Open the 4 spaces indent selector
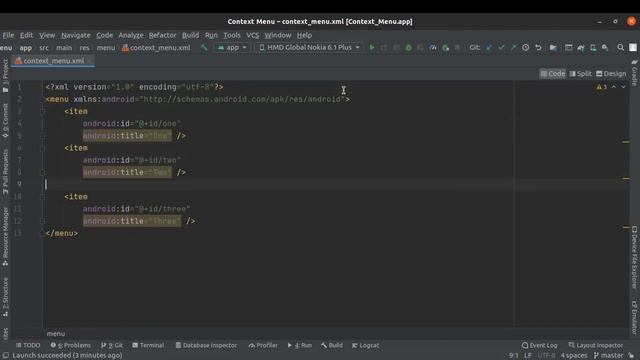 coord(573,356)
